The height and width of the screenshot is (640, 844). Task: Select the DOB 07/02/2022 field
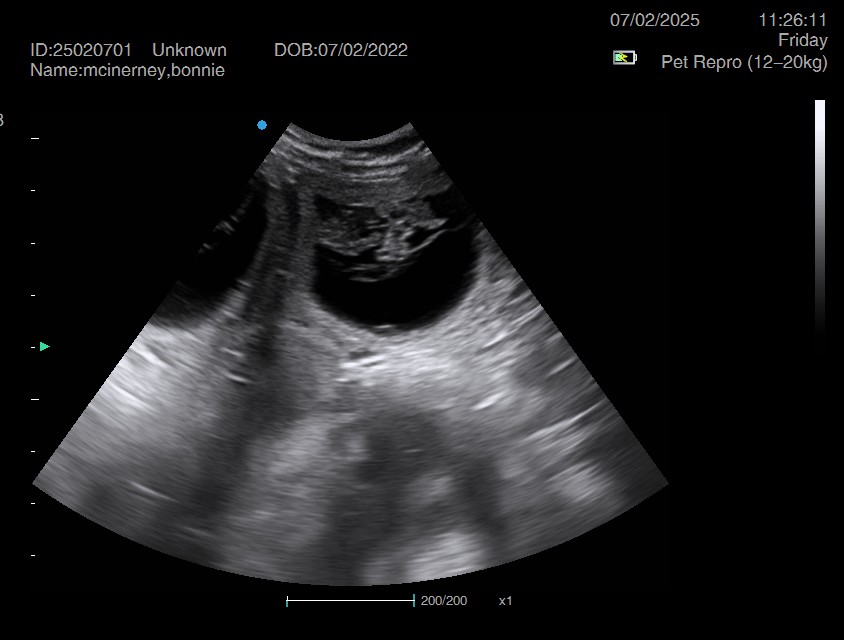340,50
